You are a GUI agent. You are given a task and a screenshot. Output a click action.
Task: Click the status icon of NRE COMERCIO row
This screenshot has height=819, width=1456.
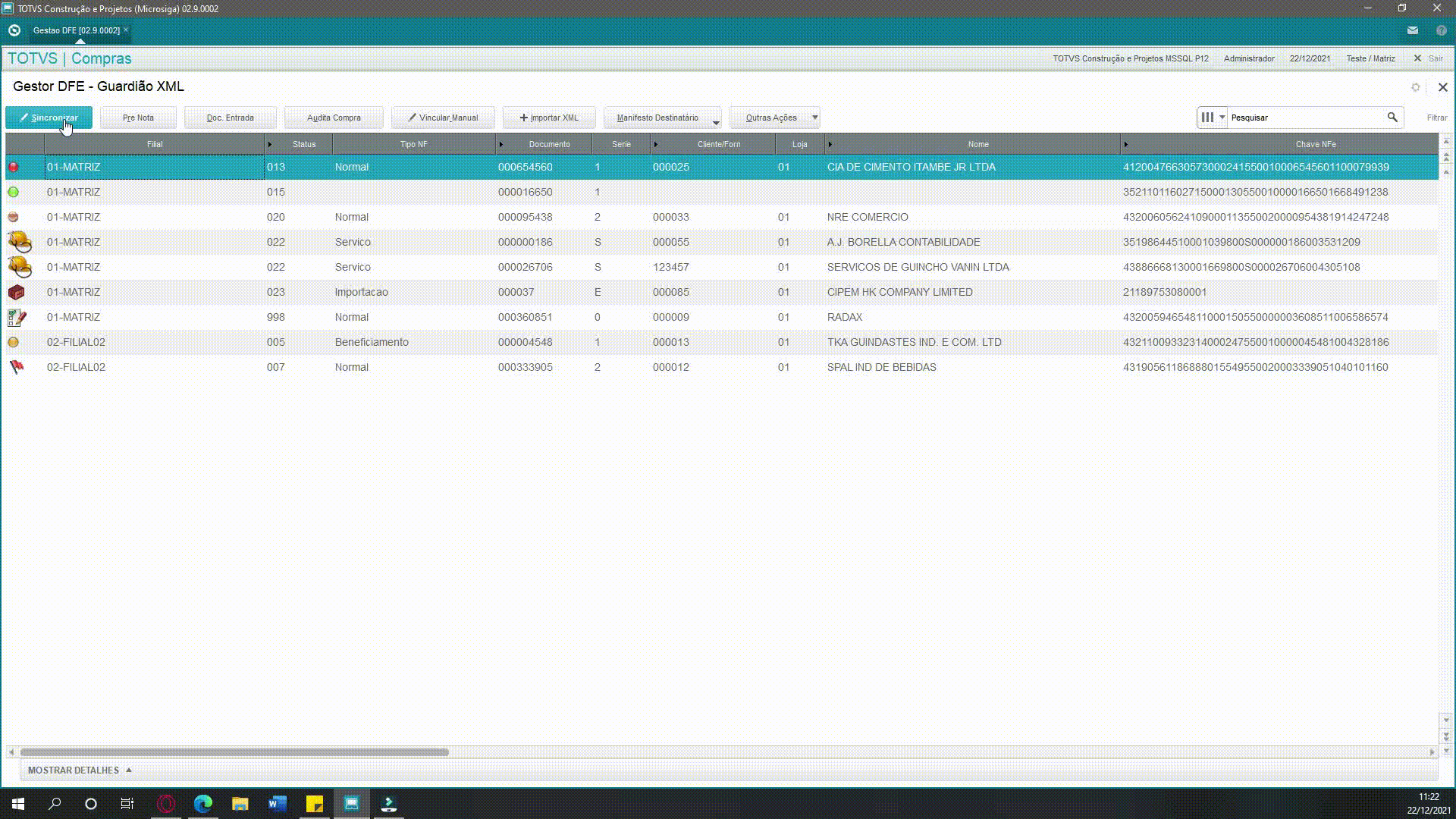[x=13, y=217]
